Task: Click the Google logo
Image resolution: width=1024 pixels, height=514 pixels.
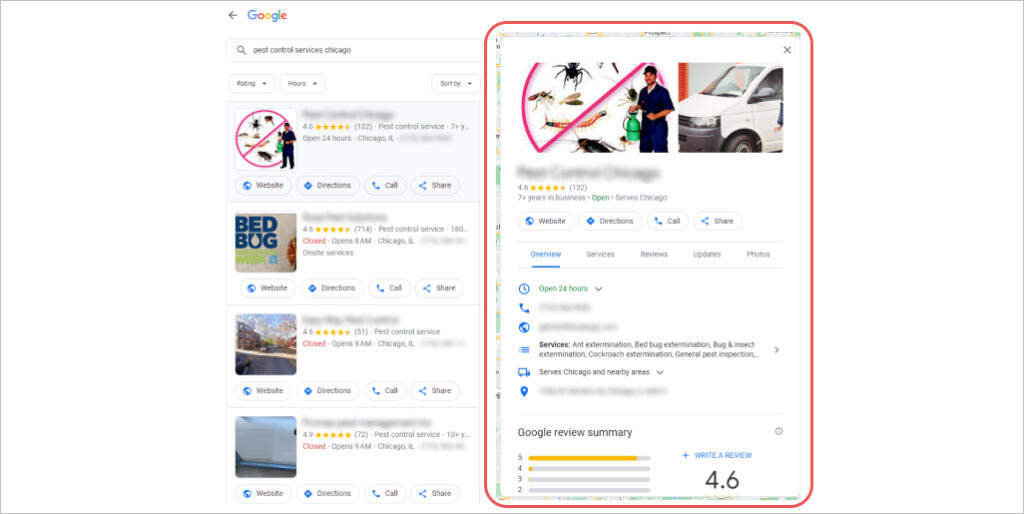Action: [266, 16]
